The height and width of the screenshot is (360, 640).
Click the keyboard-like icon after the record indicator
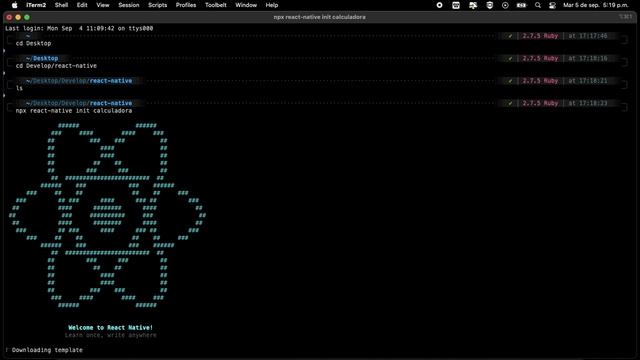456,5
